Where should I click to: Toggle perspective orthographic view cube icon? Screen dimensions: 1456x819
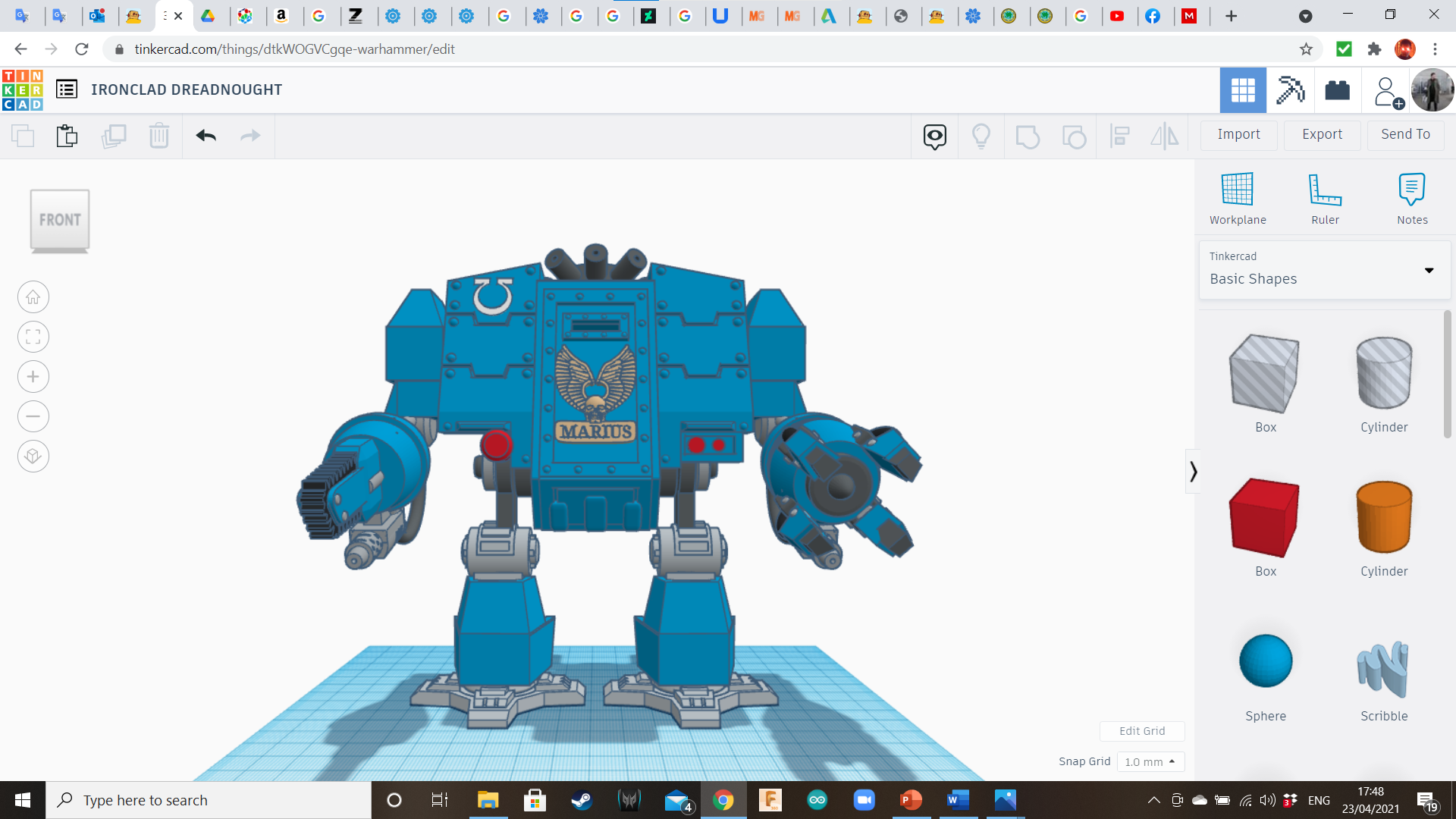[x=33, y=457]
